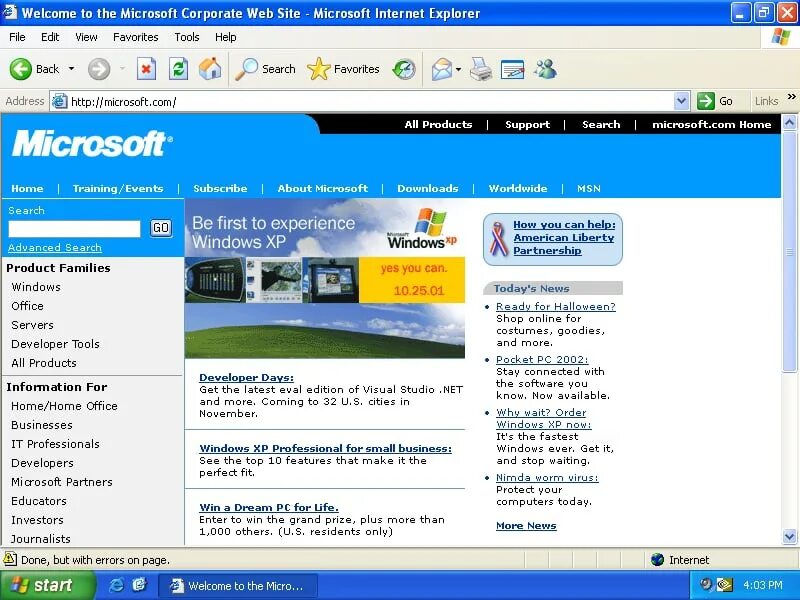Click the Back arrow toolbar icon
Screen dimensions: 800x600
coord(20,69)
